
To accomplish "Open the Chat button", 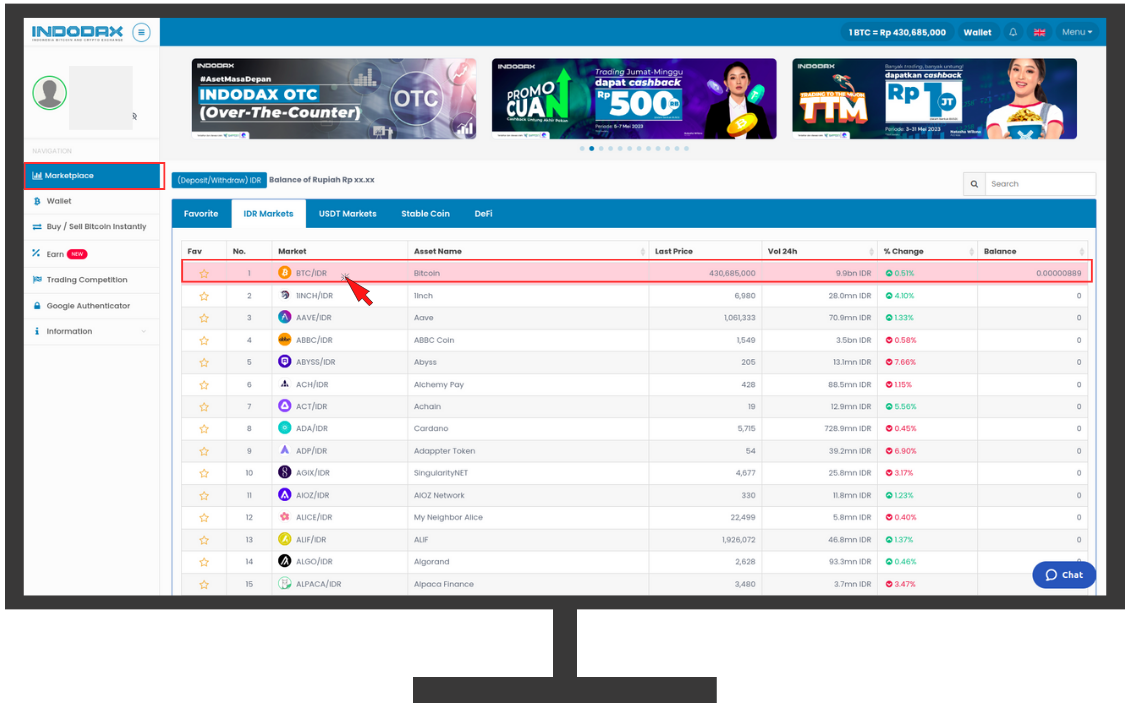I will pos(1064,574).
